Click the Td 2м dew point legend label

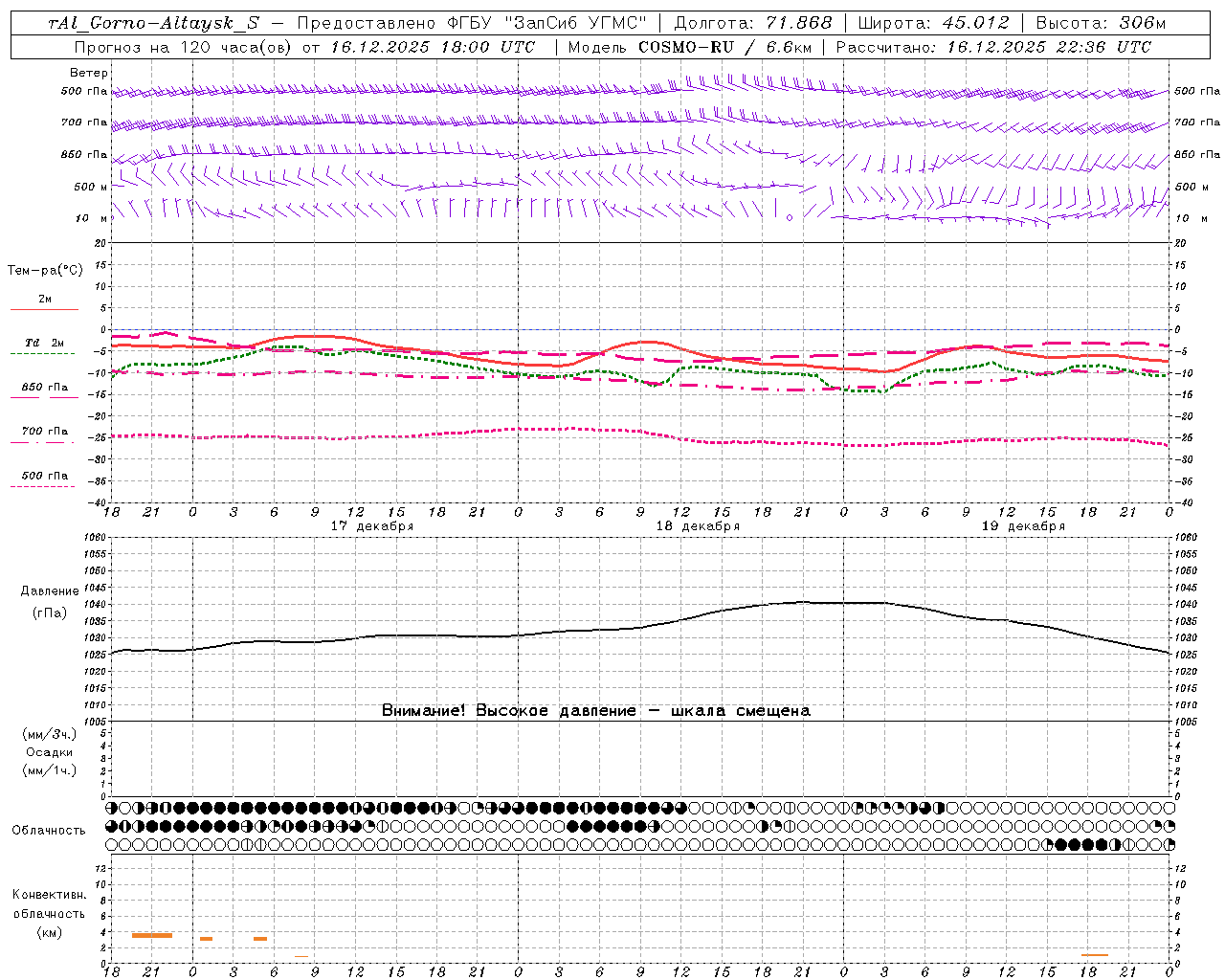tap(45, 343)
